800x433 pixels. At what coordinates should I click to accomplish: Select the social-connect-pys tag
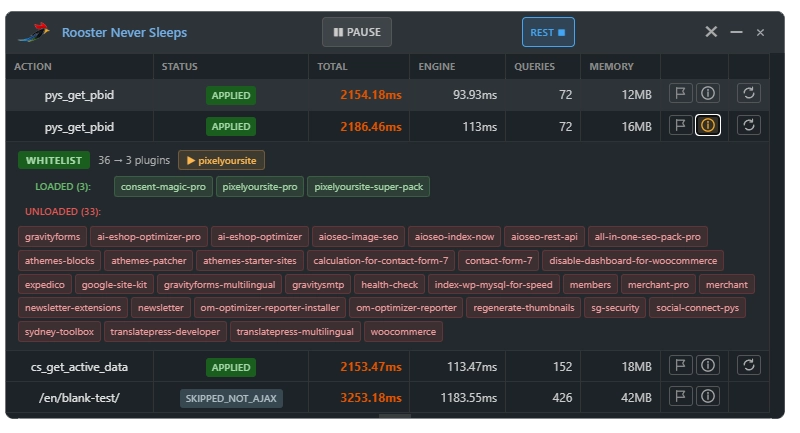[x=697, y=308]
